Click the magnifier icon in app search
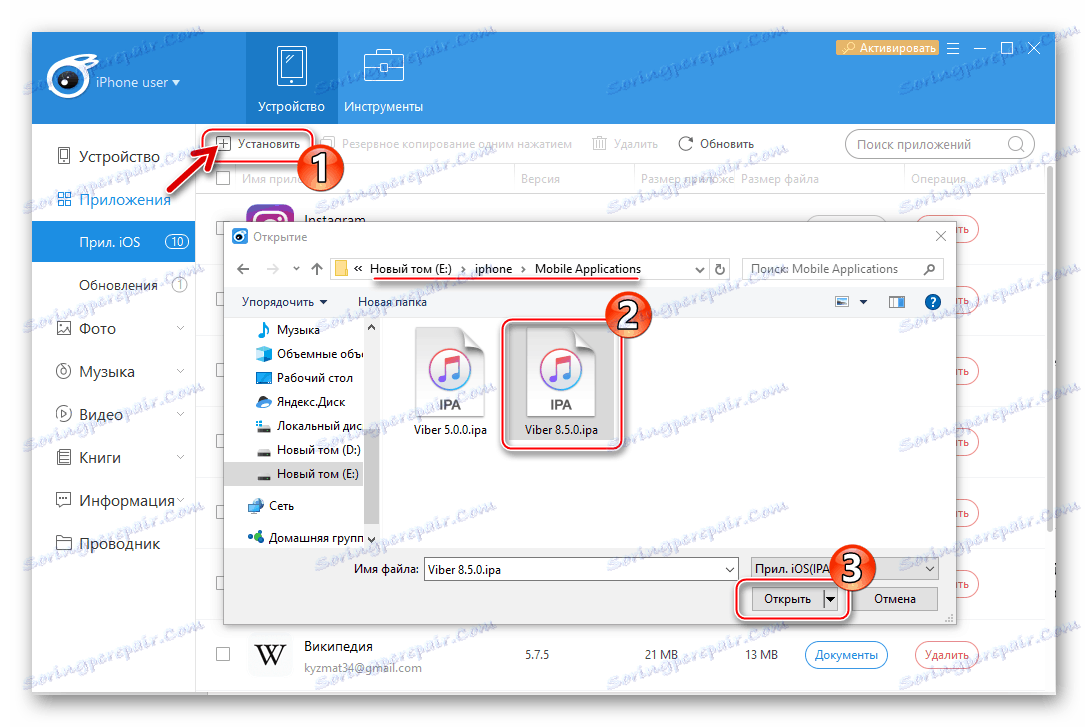 point(1016,144)
